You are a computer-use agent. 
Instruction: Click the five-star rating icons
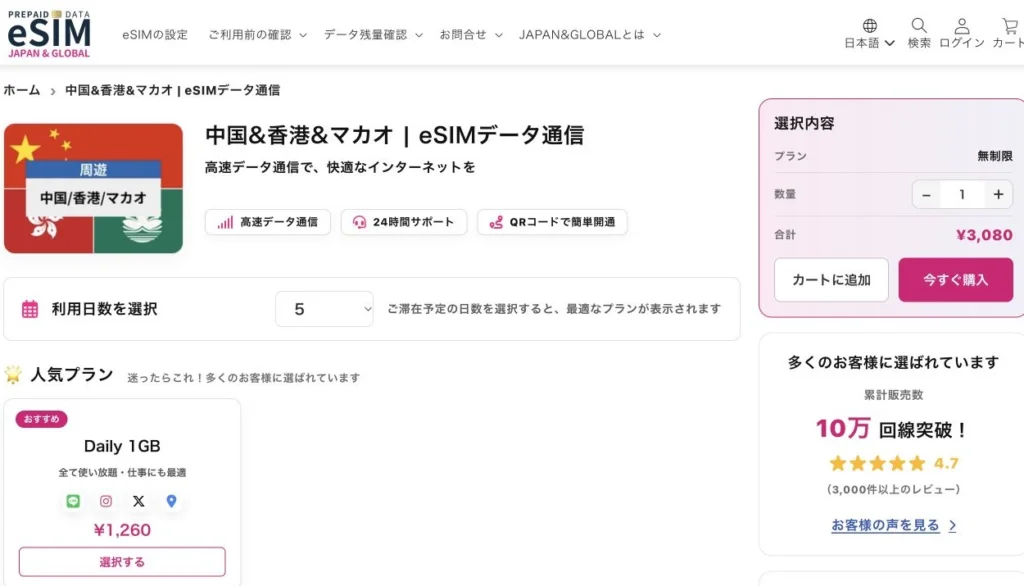877,464
